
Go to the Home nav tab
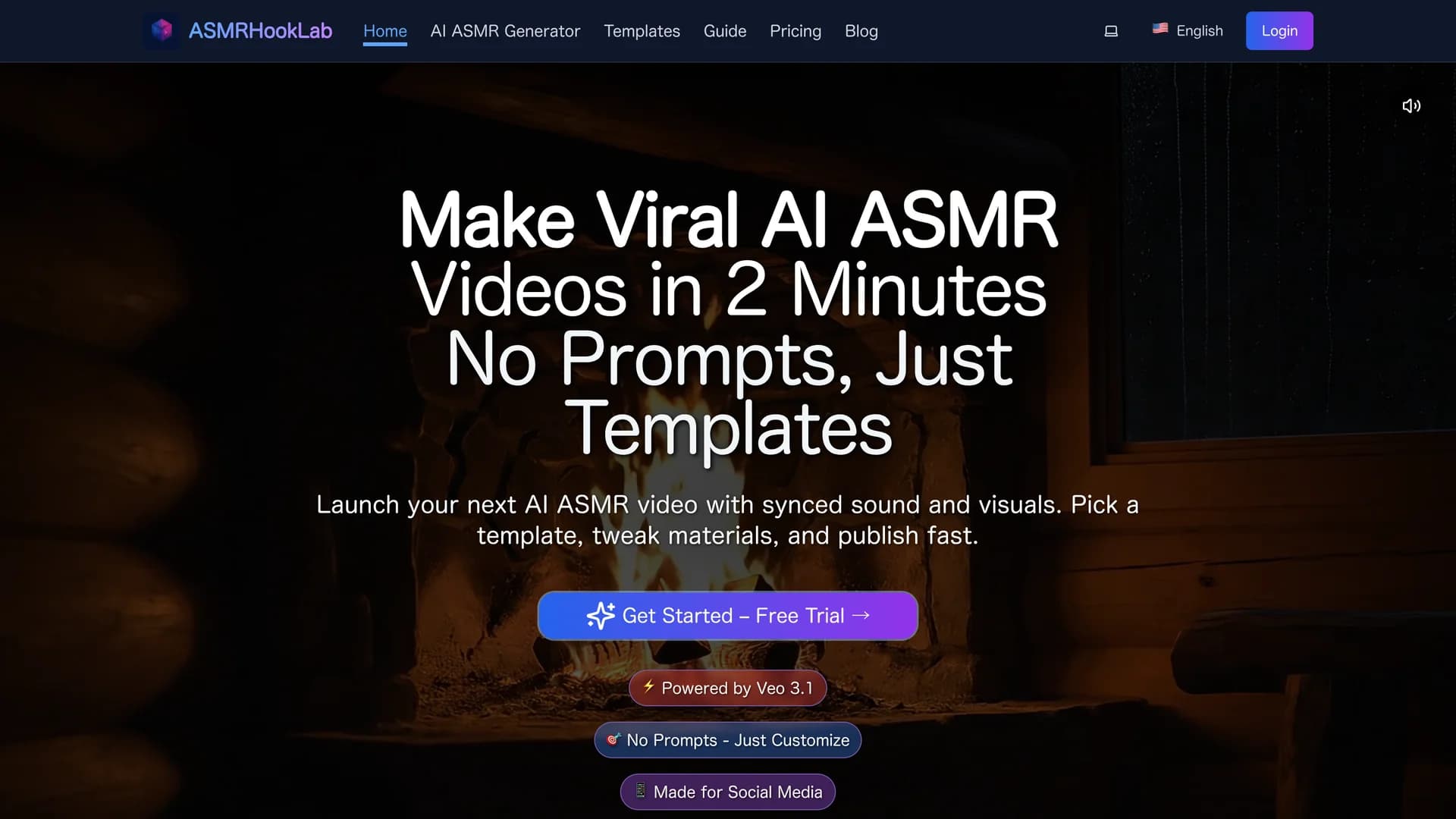pos(385,31)
